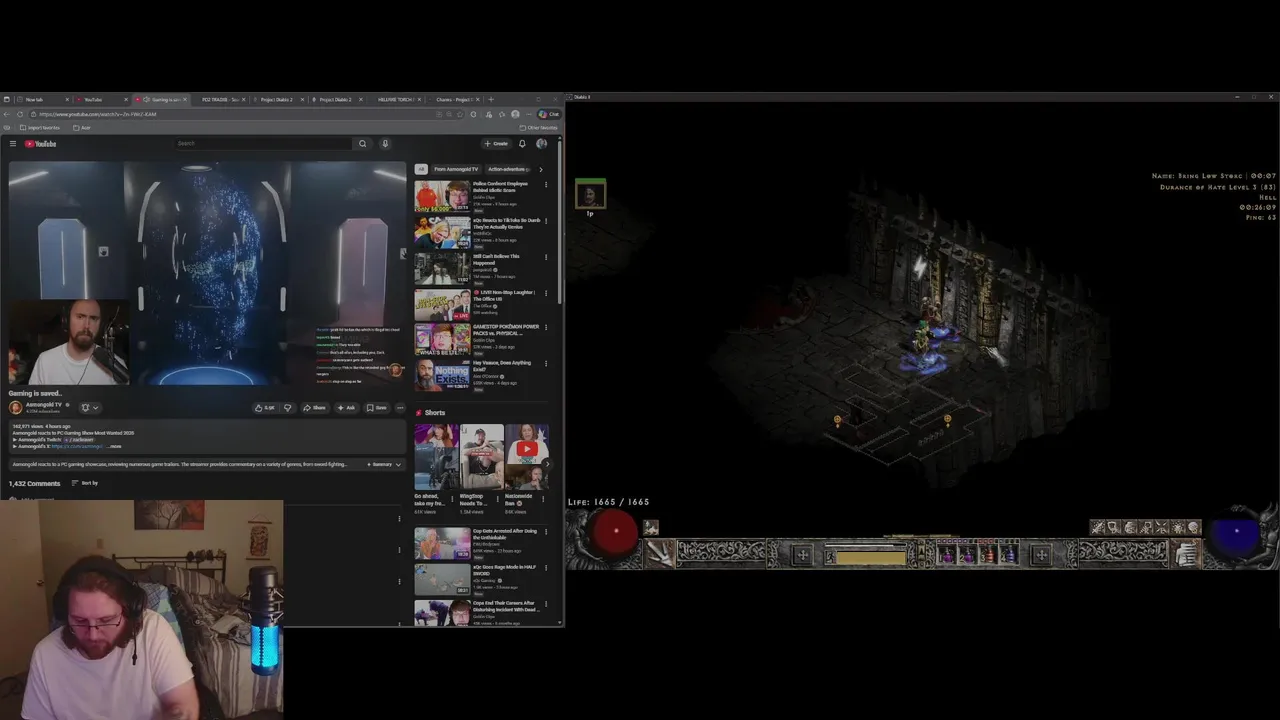Use the potion in belt slot 1
The width and height of the screenshot is (1280, 720).
947,553
